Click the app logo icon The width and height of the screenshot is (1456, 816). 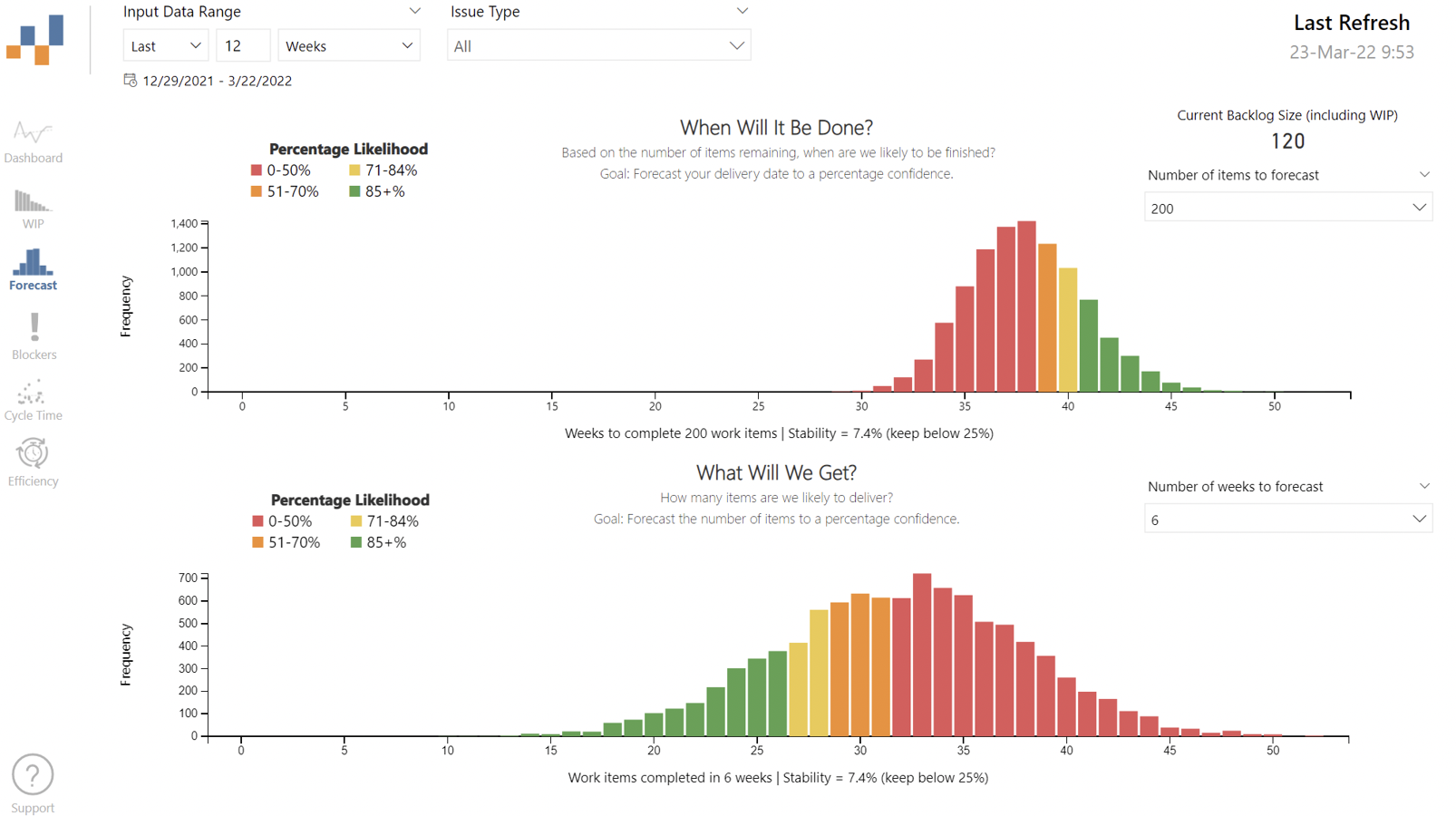click(35, 40)
